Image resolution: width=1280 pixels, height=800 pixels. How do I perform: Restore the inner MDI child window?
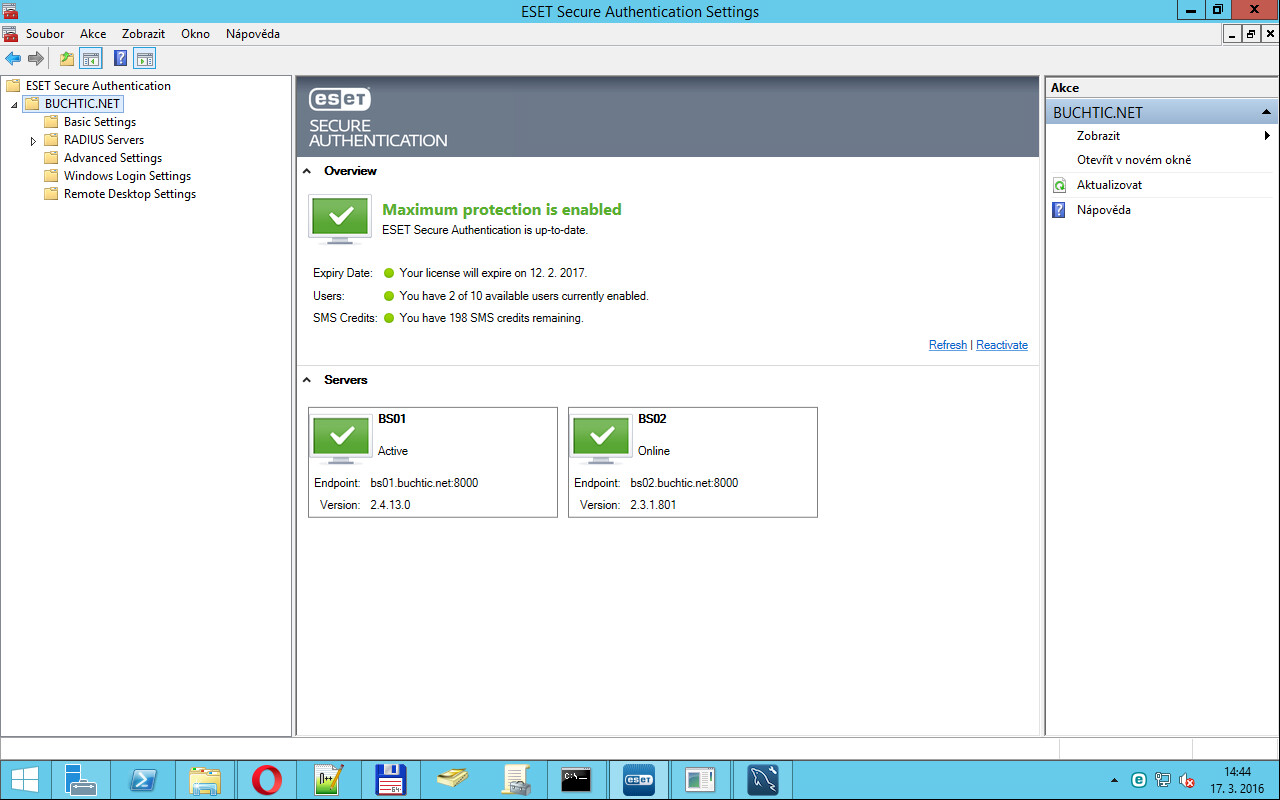(x=1251, y=34)
